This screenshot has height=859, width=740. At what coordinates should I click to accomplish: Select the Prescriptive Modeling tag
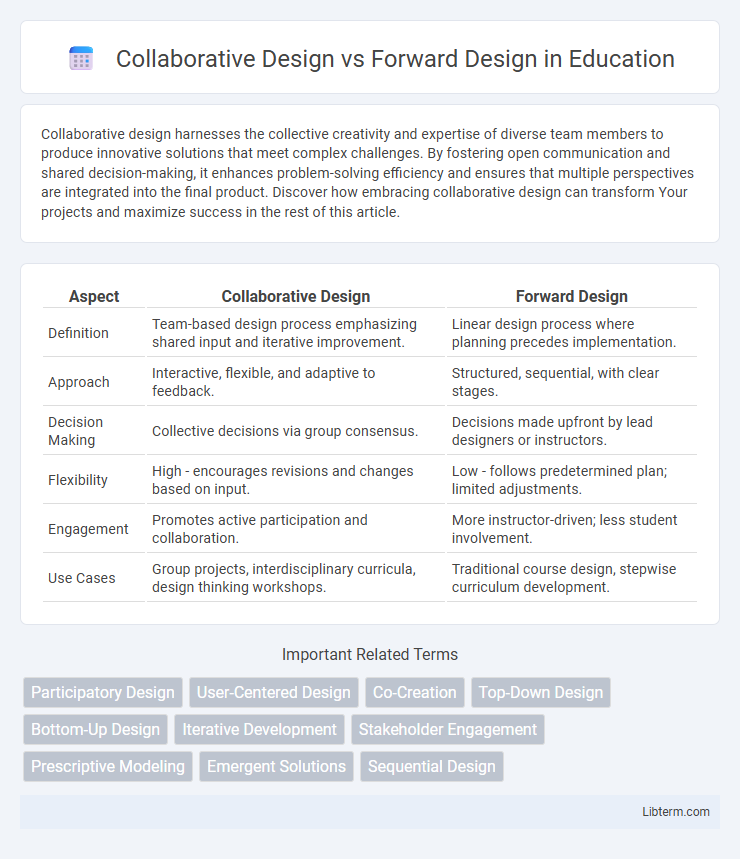pyautogui.click(x=107, y=766)
